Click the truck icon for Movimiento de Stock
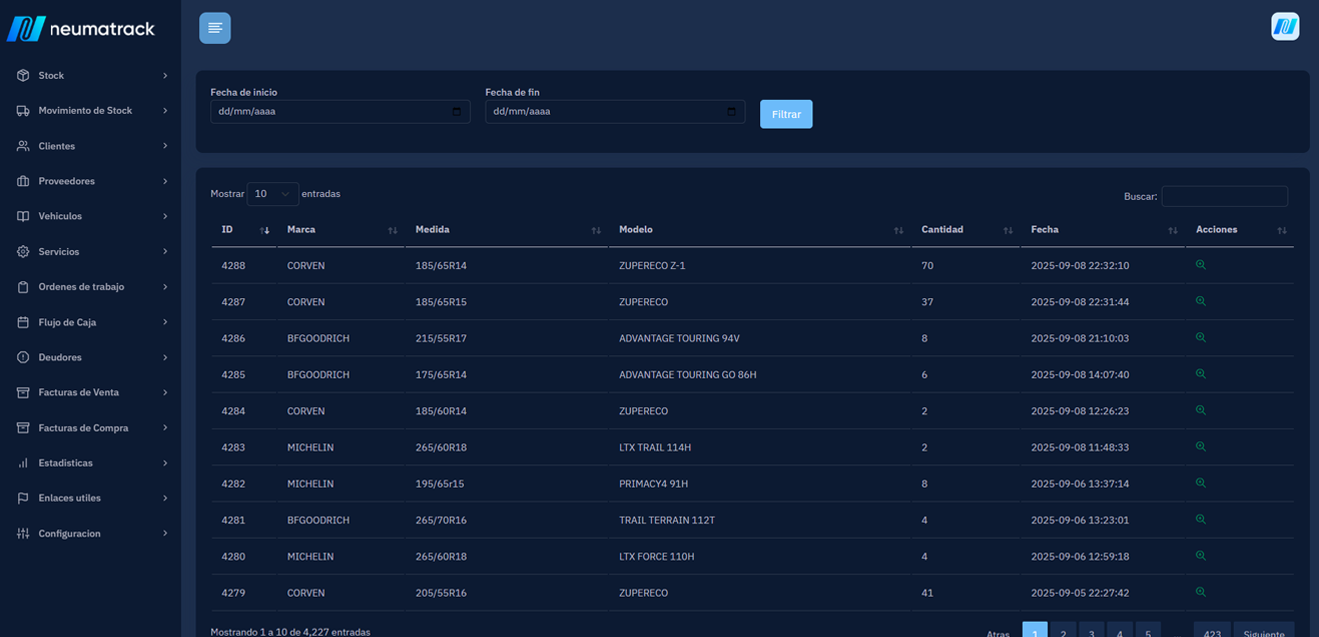 tap(23, 111)
